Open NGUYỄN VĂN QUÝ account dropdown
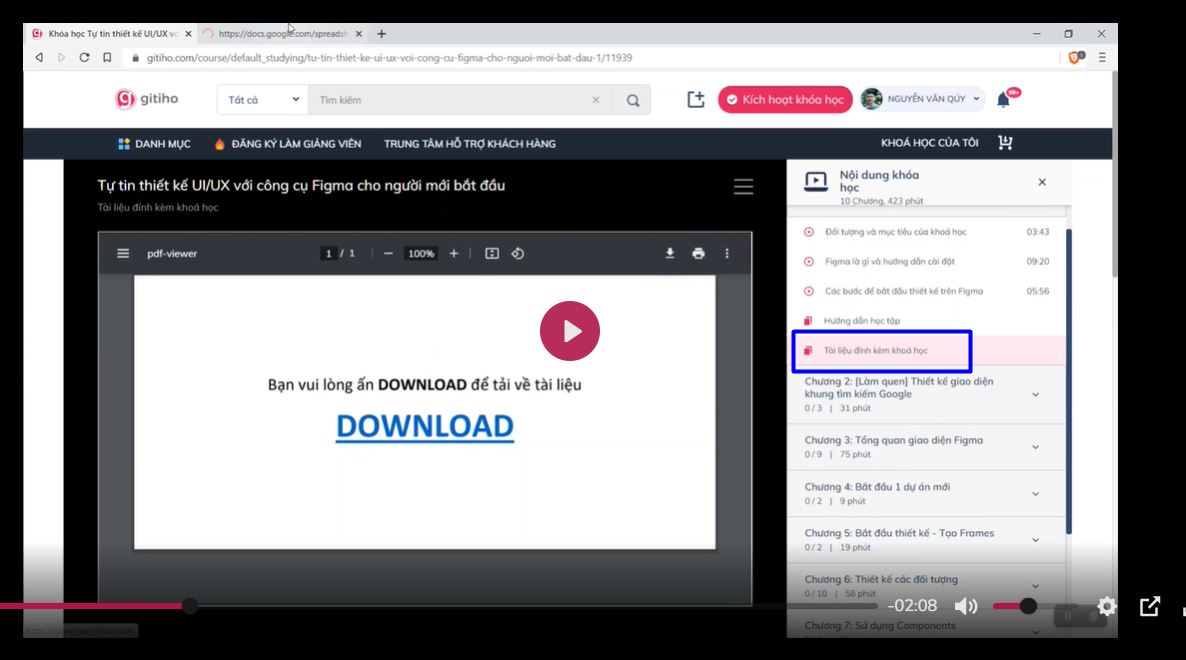The height and width of the screenshot is (660, 1186). (923, 99)
